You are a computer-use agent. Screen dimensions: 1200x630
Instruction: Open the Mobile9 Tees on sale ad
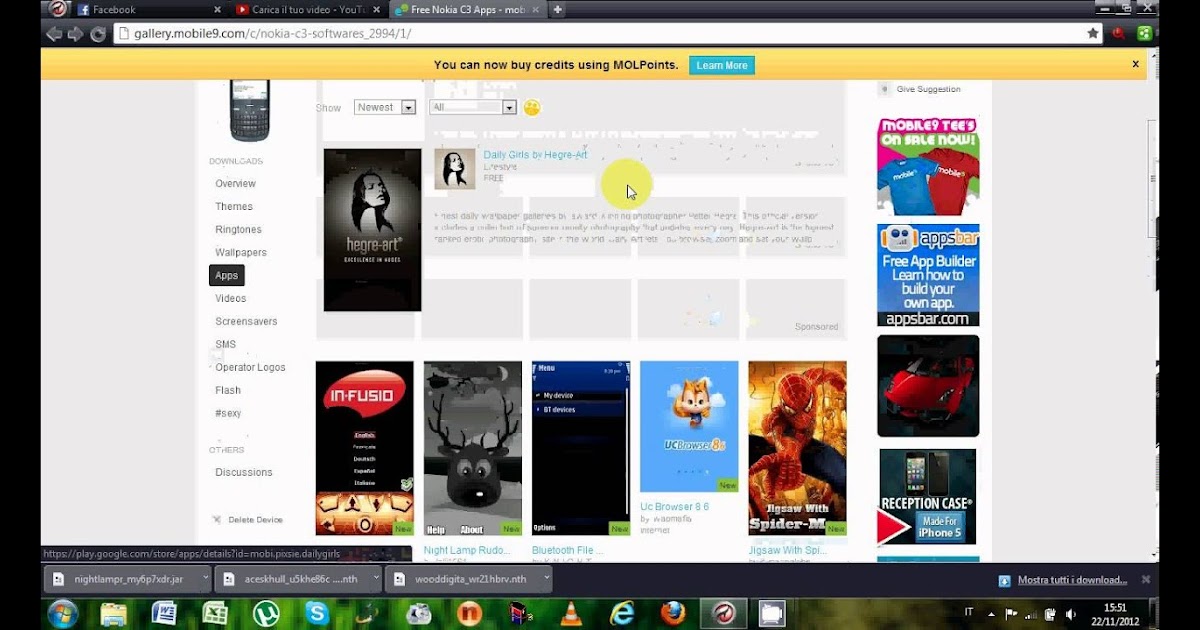(x=928, y=166)
